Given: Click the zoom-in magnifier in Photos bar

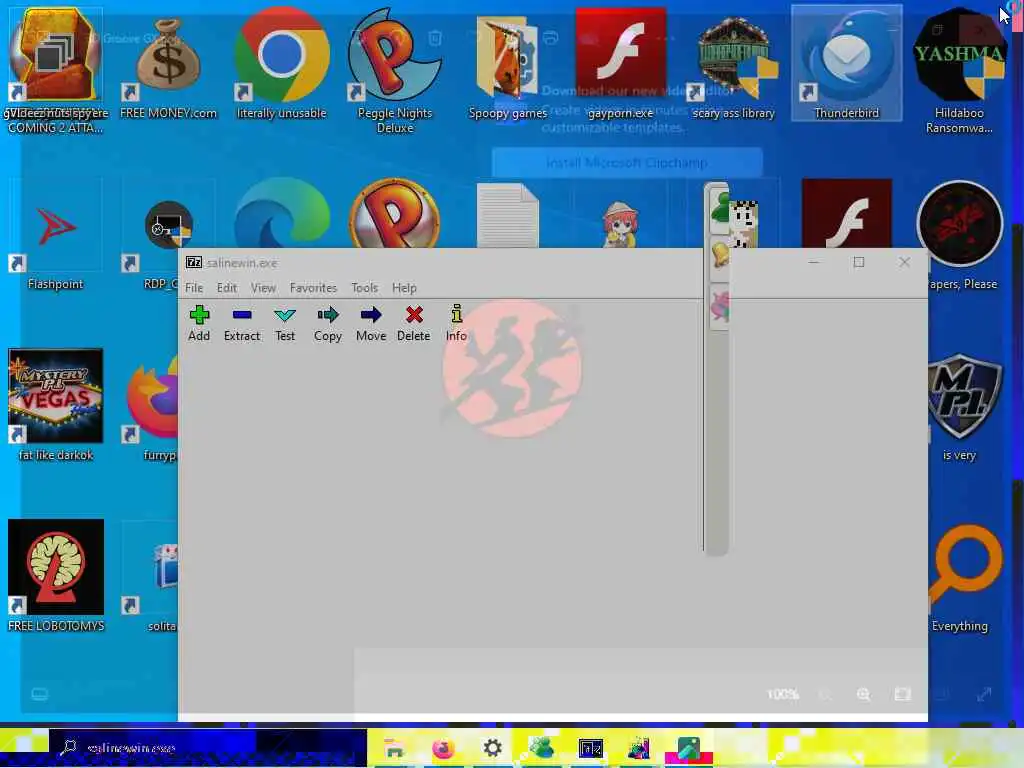Looking at the screenshot, I should coord(863,694).
